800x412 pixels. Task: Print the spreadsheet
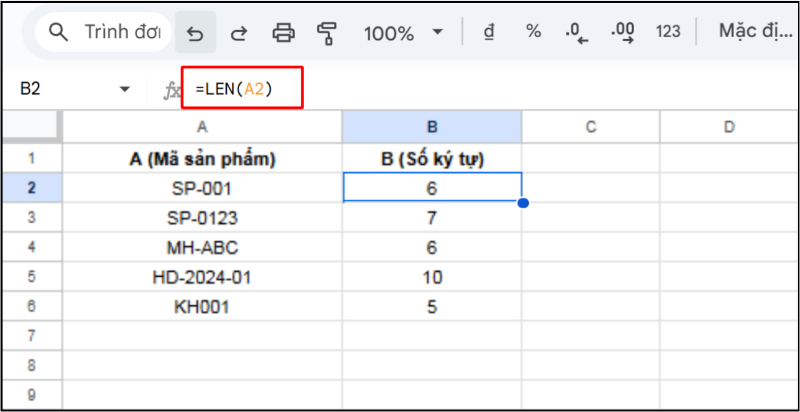[283, 33]
